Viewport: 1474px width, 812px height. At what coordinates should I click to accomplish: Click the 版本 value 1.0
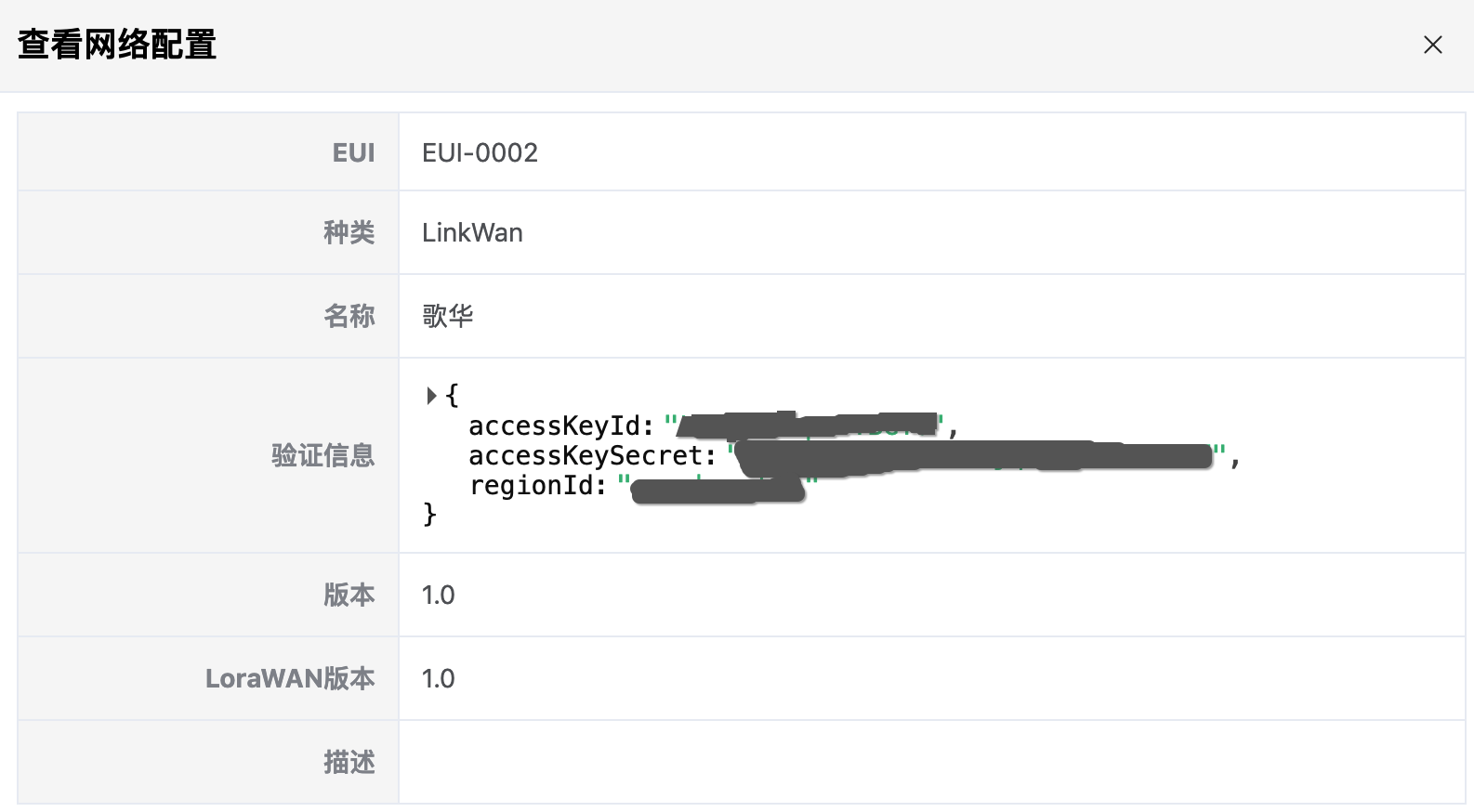[x=439, y=595]
